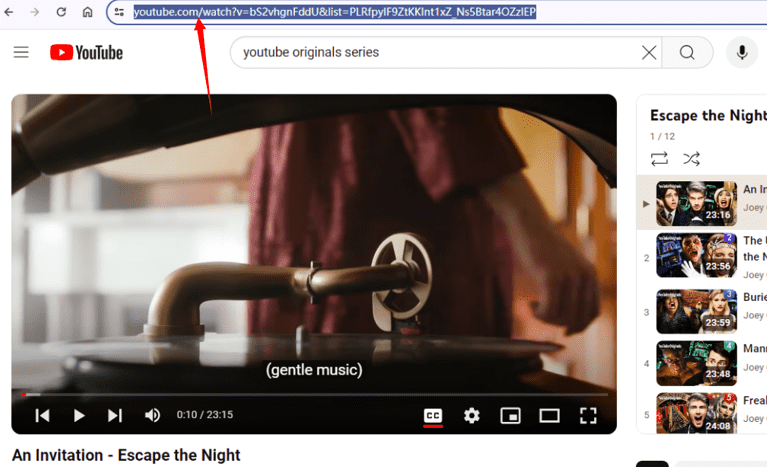Enter full screen mode
767x468 pixels.
(x=588, y=415)
